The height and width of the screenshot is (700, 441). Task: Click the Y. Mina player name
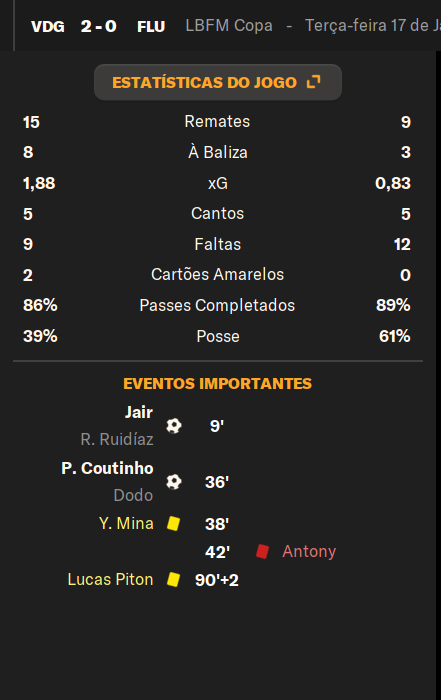(126, 523)
